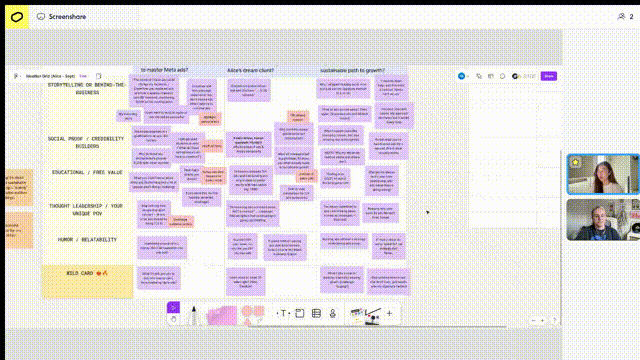This screenshot has height=360, width=640.
Task: Expand the blue user avatar dropdown
Action: pyautogui.click(x=463, y=76)
